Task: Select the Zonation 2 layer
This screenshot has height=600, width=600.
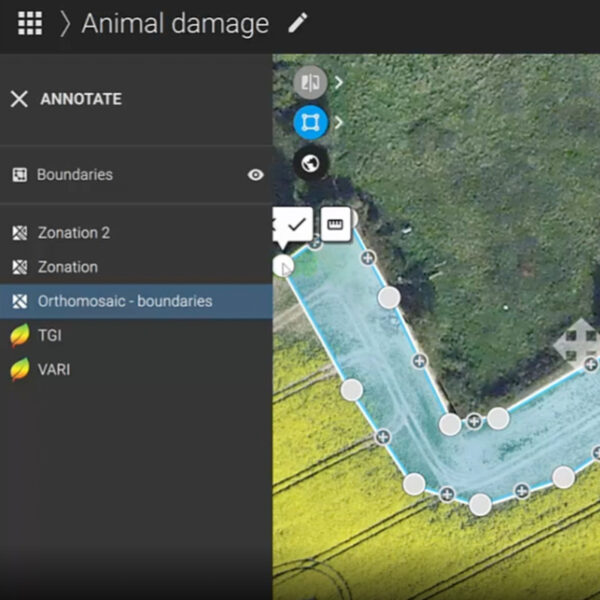Action: coord(73,233)
